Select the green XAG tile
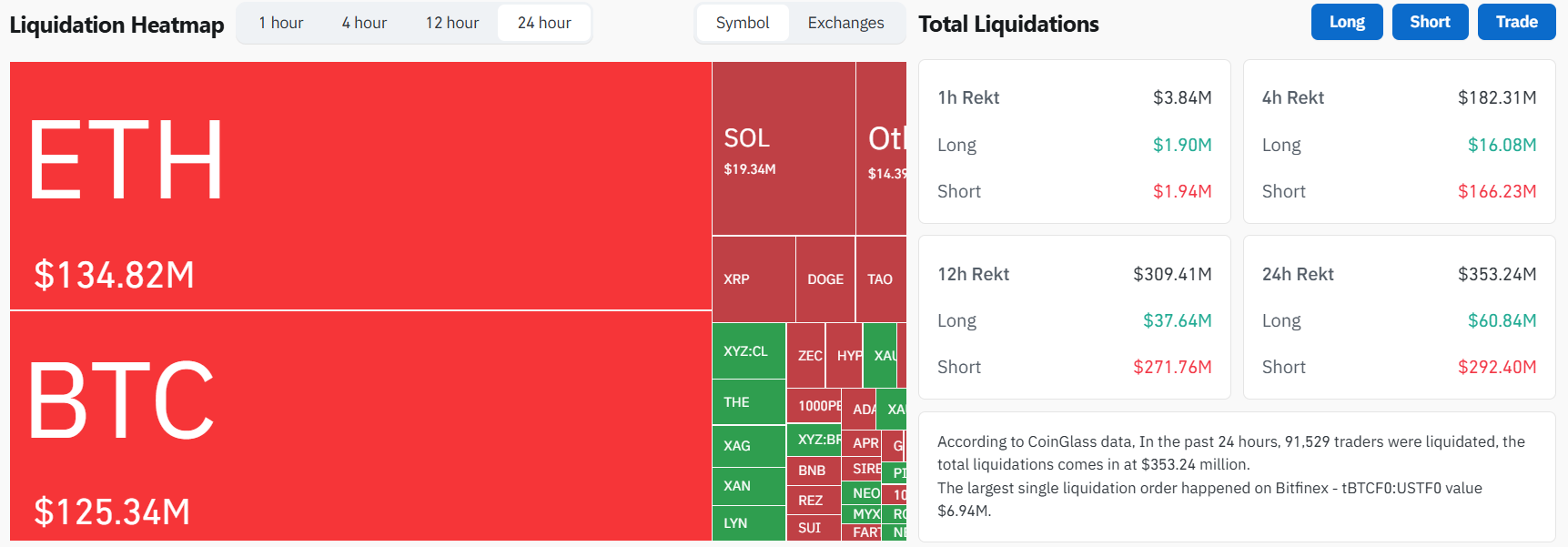The image size is (1568, 547). click(x=748, y=446)
